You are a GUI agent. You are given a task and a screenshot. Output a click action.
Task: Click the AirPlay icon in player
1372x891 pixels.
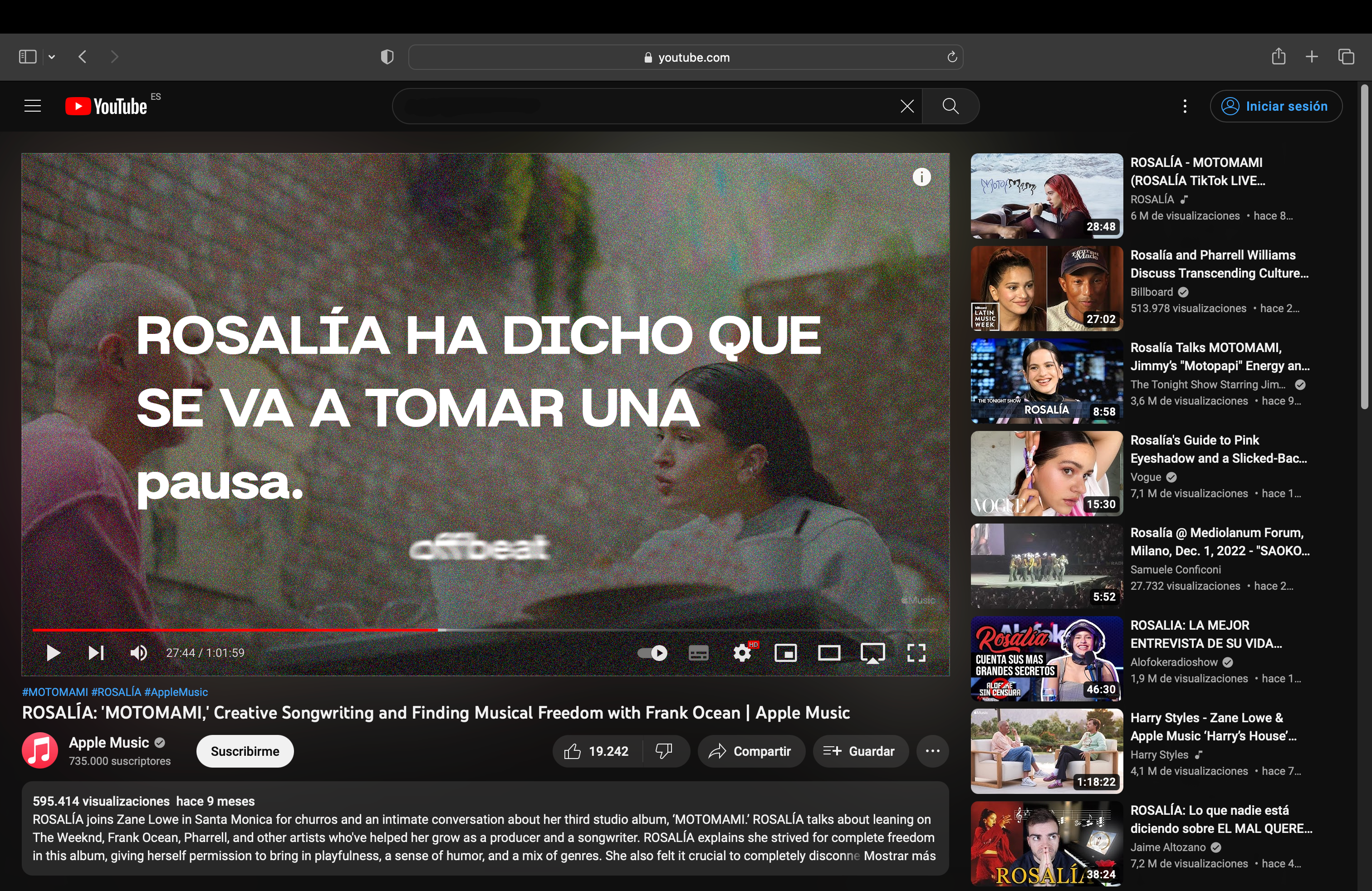point(872,653)
